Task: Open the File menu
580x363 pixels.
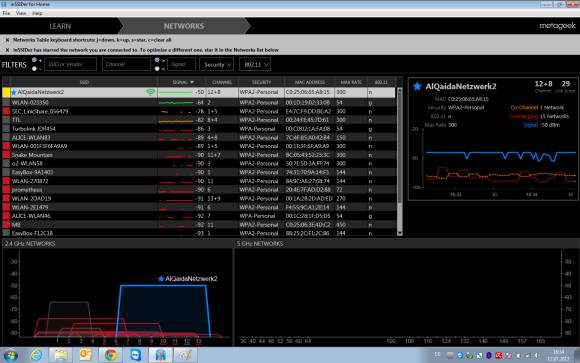Action: tap(6, 13)
